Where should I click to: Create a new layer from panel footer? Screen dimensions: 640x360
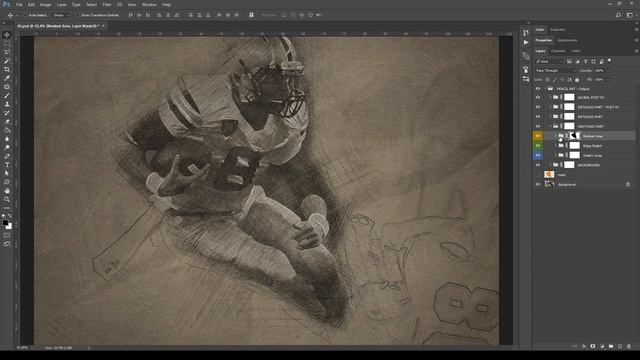(x=620, y=346)
